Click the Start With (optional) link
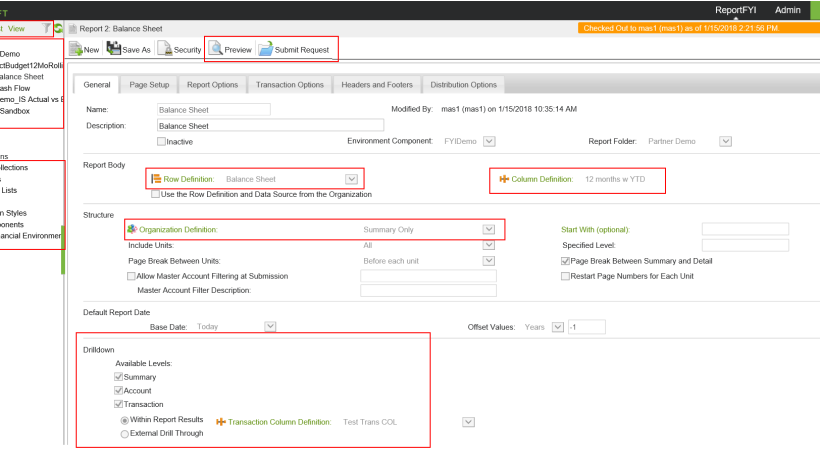Viewport: 820px width, 461px height. click(596, 229)
